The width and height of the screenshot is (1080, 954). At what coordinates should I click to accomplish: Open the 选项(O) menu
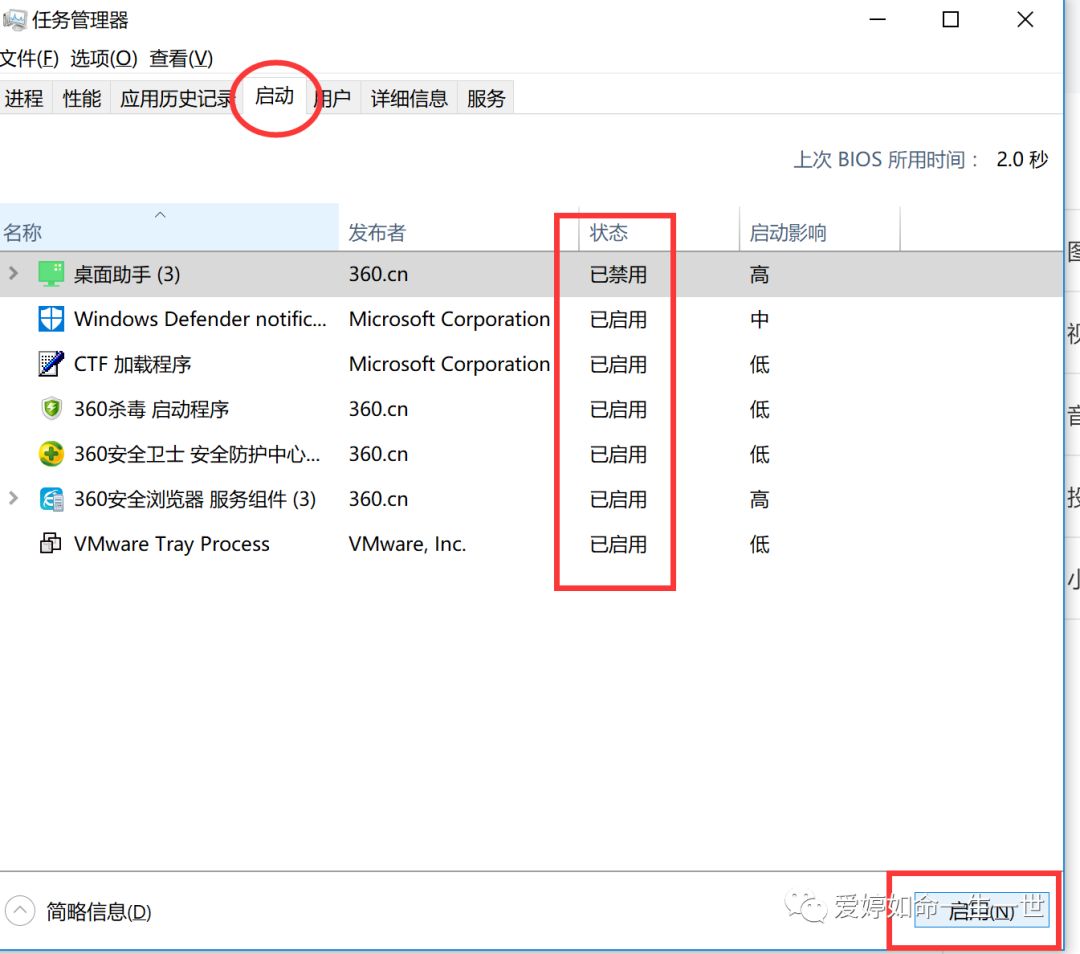coord(103,59)
